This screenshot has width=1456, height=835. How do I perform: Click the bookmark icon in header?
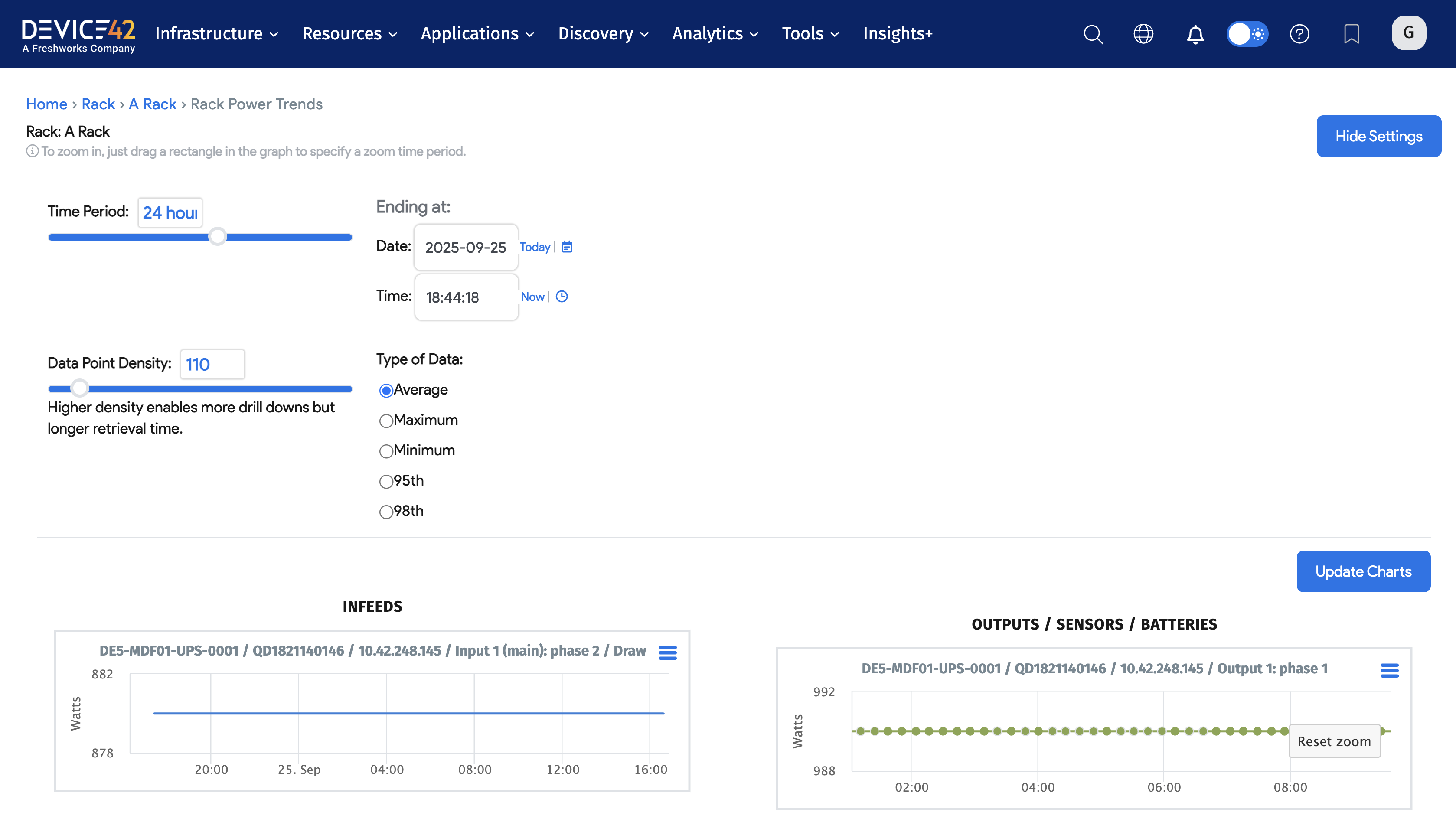1352,34
